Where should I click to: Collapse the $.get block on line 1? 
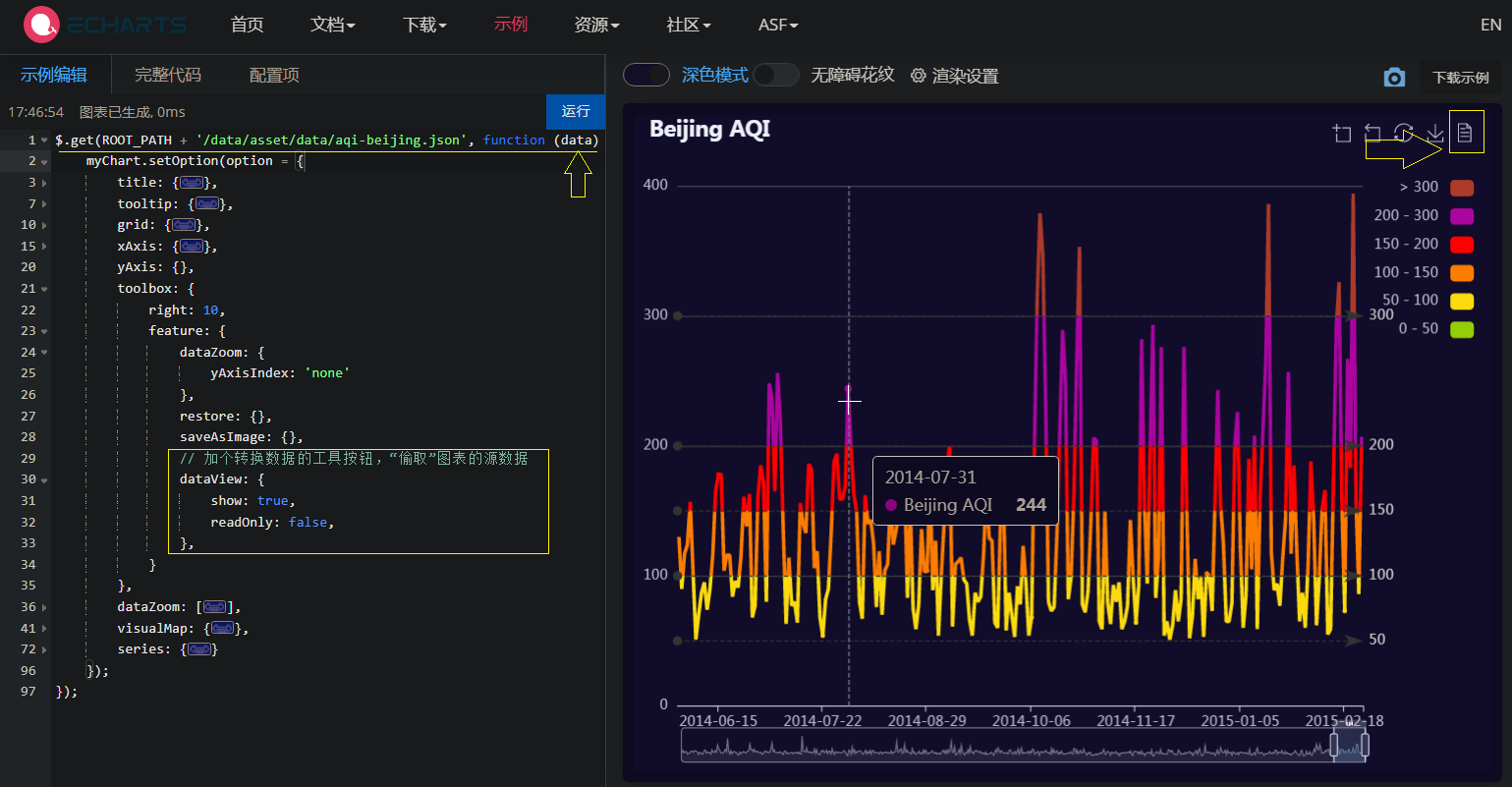44,141
